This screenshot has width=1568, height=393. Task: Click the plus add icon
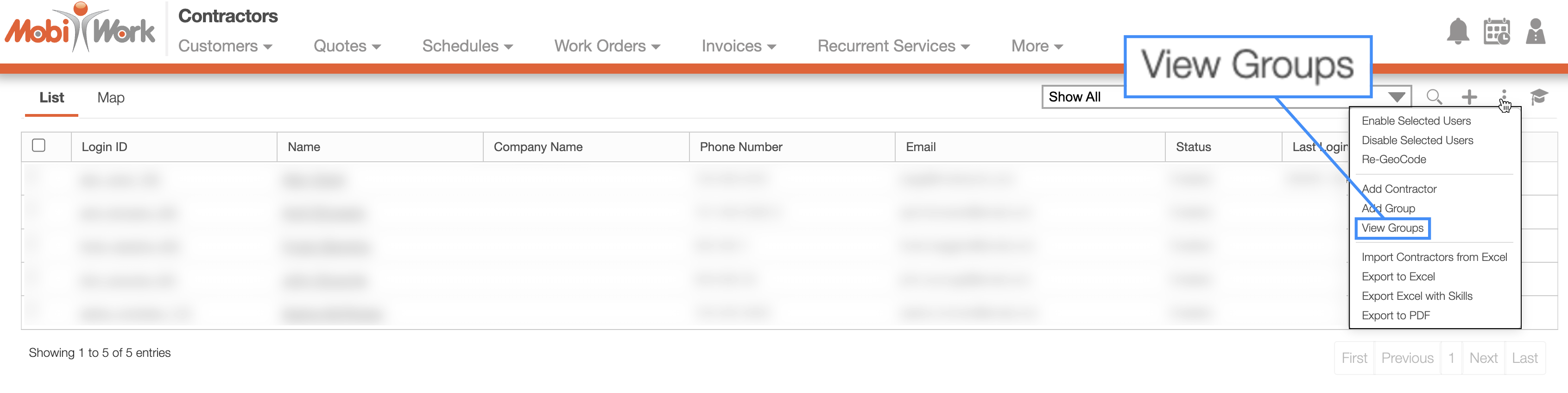pos(1469,97)
